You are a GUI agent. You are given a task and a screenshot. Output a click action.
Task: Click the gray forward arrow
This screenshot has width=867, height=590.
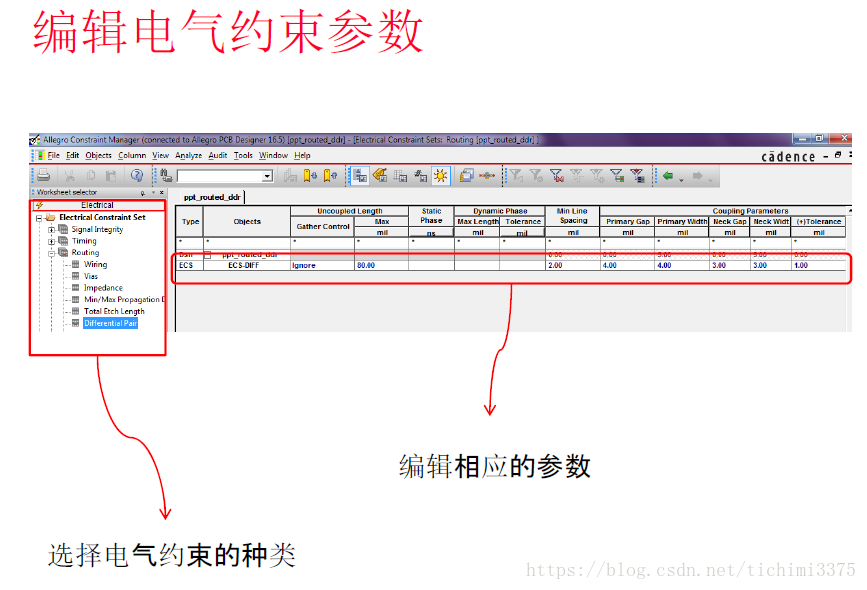(698, 176)
